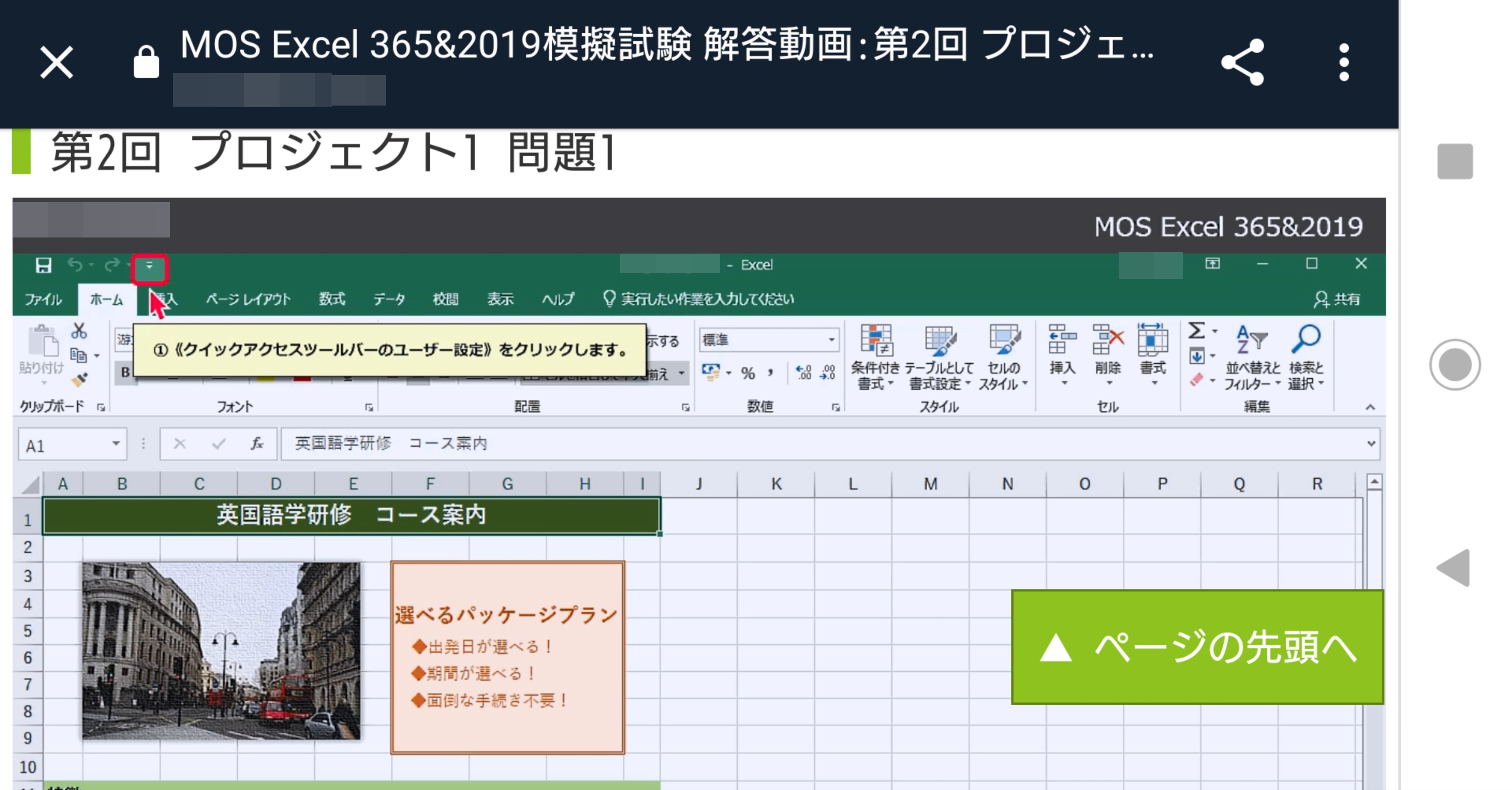Image resolution: width=1512 pixels, height=790 pixels.
Task: Tap the Android back triangle button
Action: click(1454, 567)
